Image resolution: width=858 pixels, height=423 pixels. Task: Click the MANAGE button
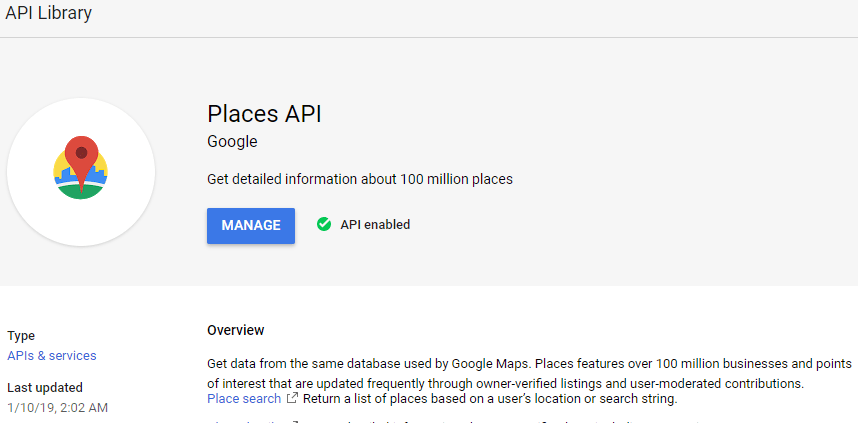[x=251, y=225]
